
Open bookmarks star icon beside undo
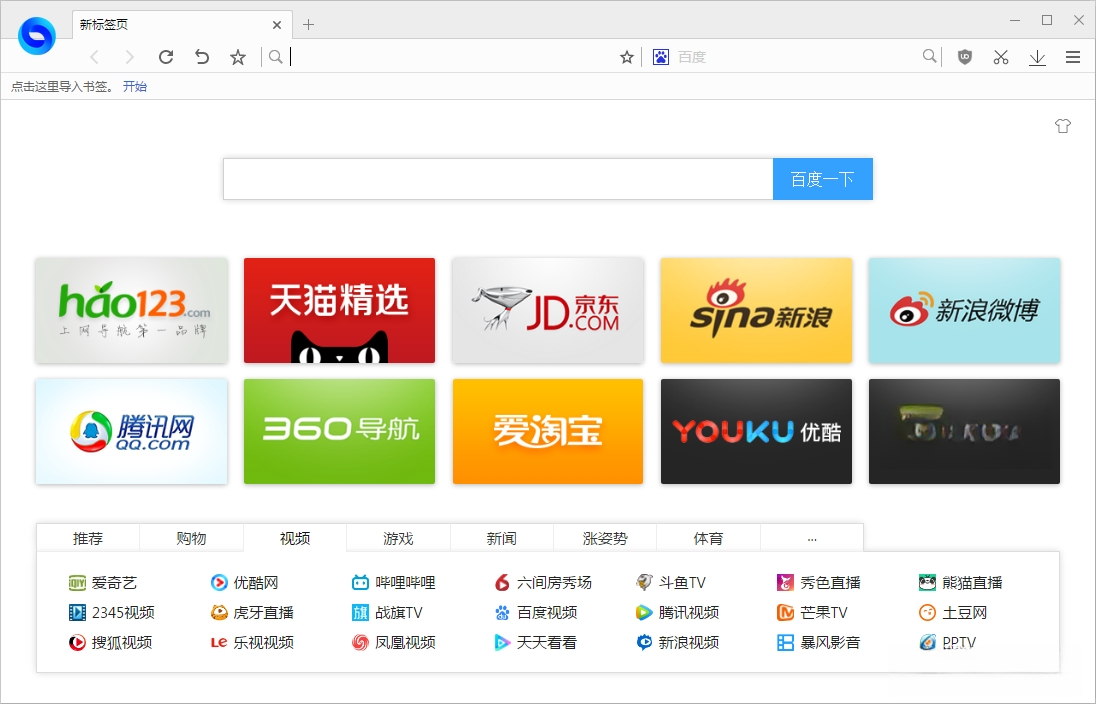click(238, 57)
